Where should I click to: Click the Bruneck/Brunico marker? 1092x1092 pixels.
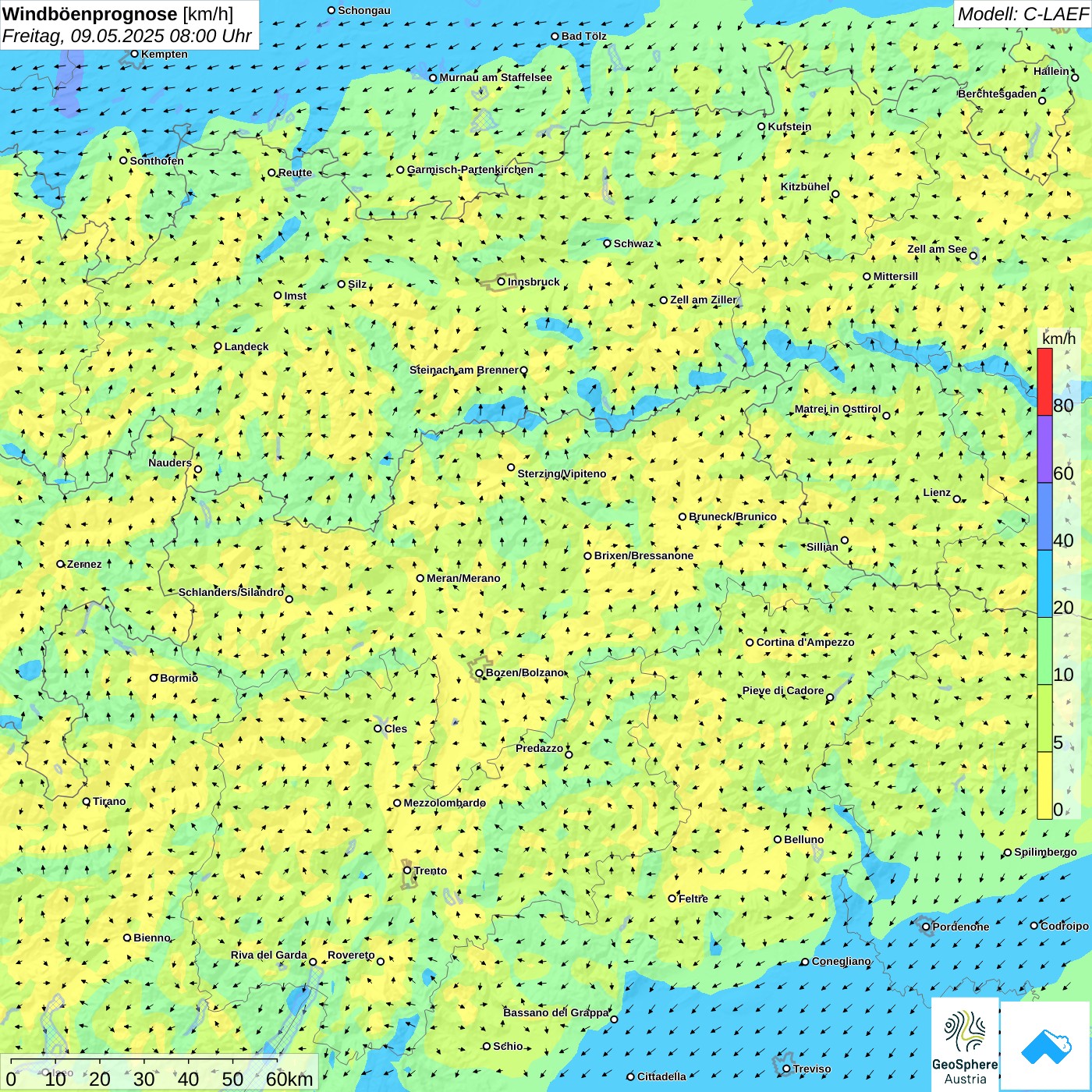pyautogui.click(x=682, y=516)
